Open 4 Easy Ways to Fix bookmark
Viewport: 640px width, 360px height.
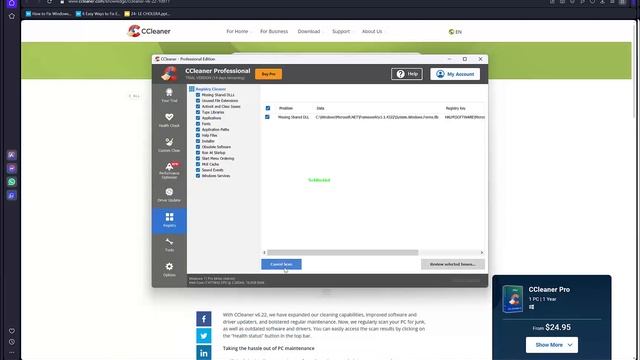(98, 13)
